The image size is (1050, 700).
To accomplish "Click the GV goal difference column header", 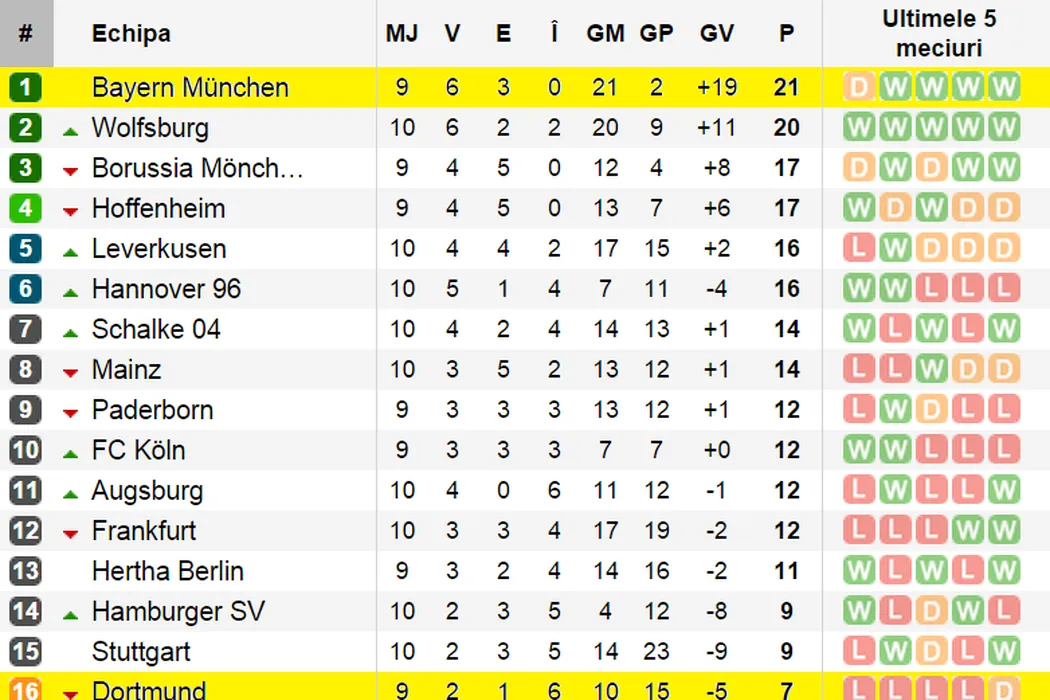I will click(x=716, y=33).
